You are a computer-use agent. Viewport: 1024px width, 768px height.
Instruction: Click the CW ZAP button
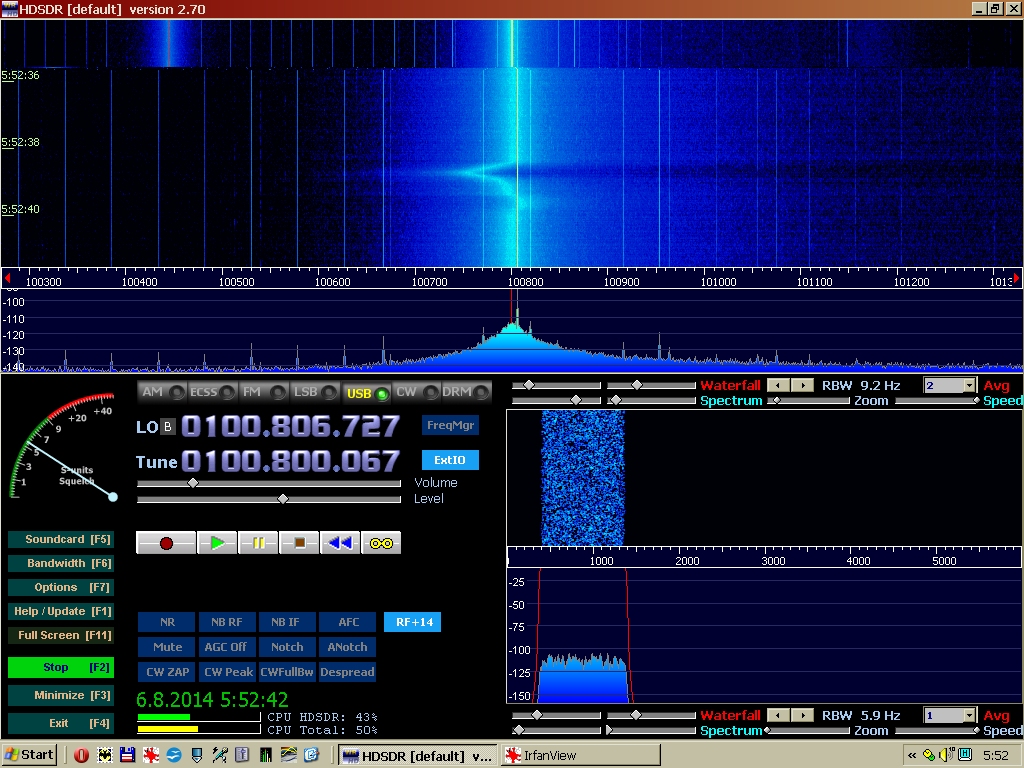[x=167, y=672]
